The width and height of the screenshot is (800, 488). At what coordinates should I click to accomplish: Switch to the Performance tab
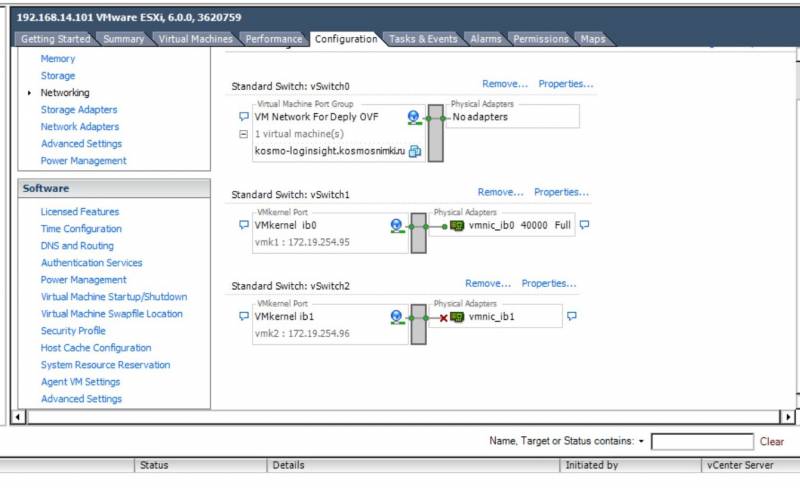coord(274,39)
